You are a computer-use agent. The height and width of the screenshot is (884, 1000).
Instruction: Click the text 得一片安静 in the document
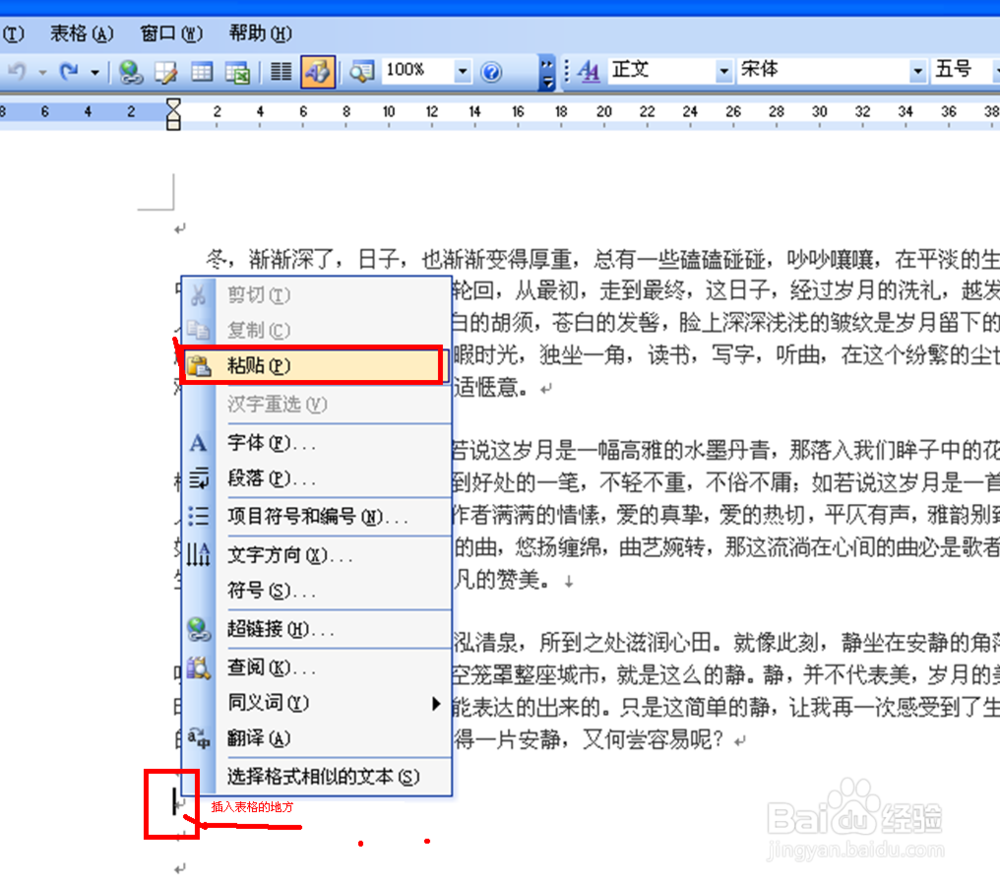507,739
